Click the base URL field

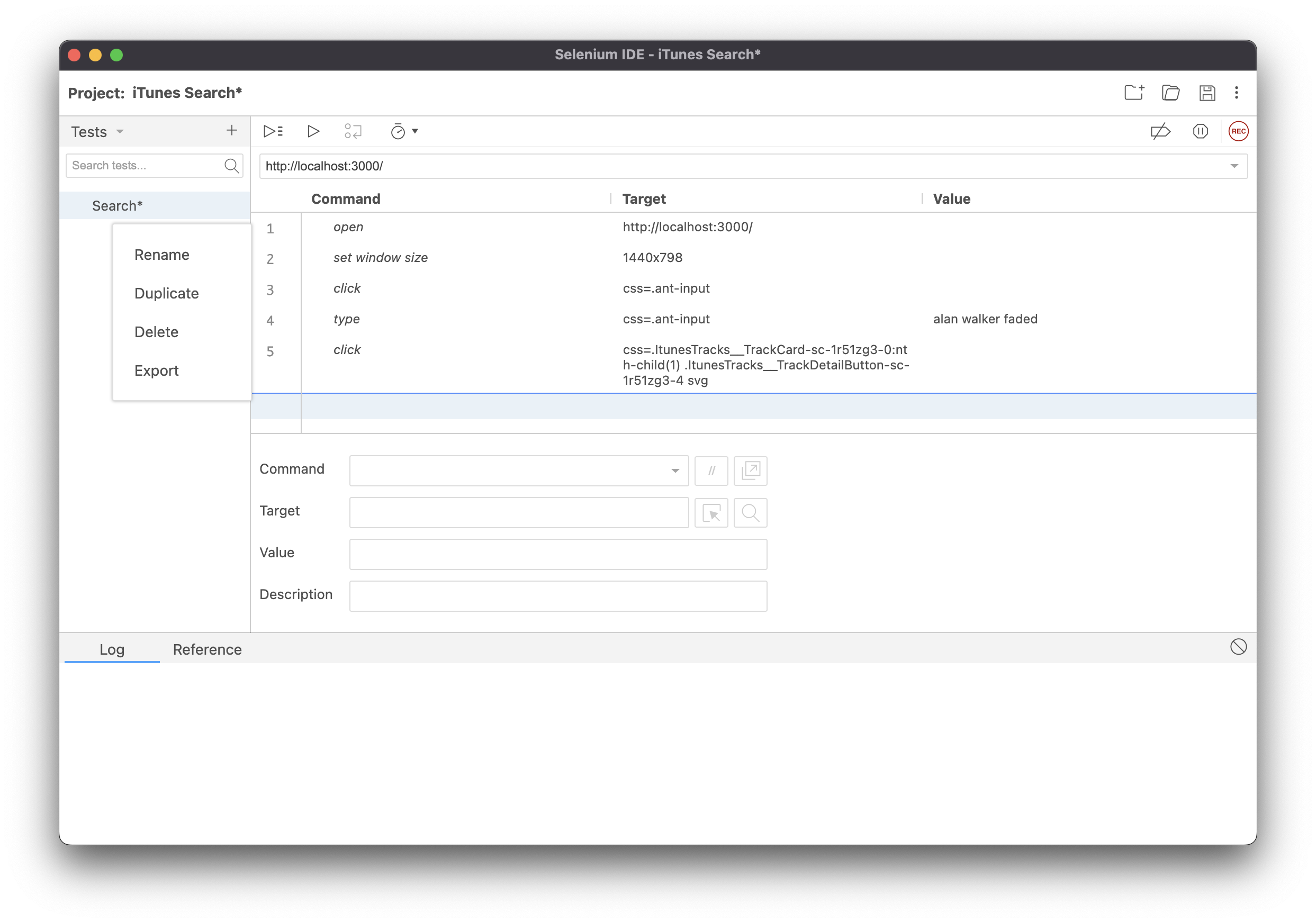[753, 166]
